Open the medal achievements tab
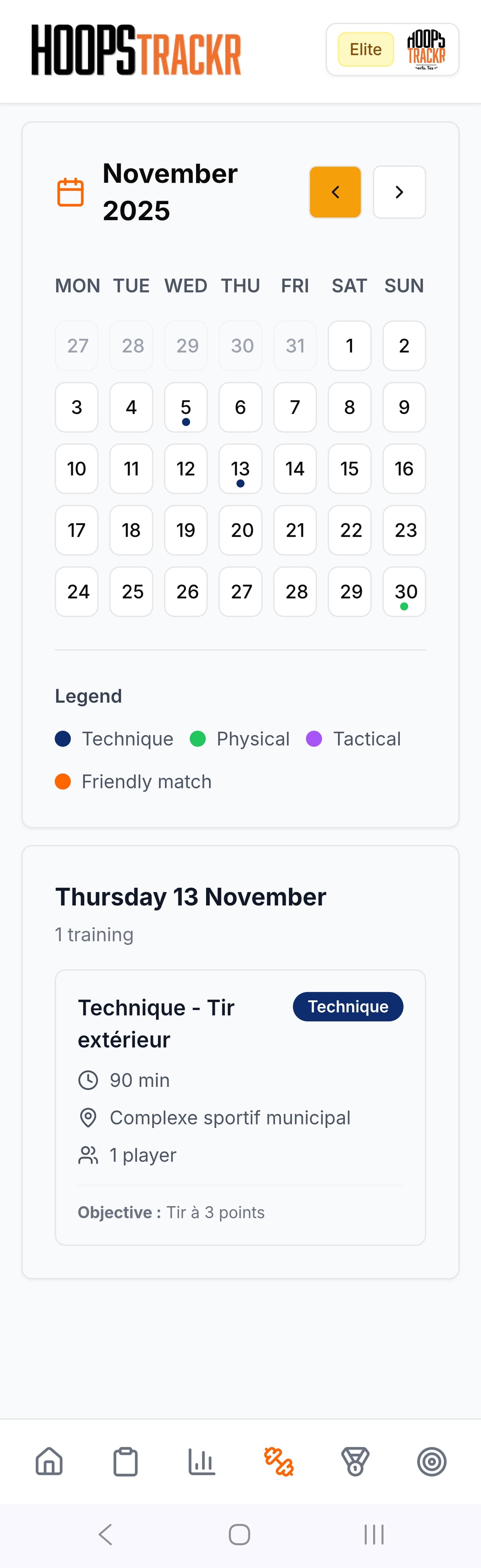Screen dimensions: 481x1568 pos(355,1461)
